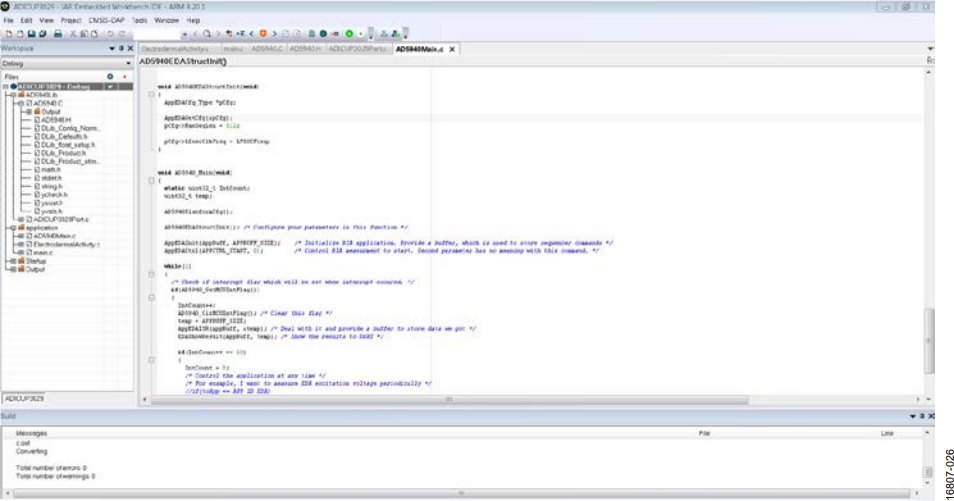Switch to the main.c editor tab
Viewport: 954px width, 501px height.
pyautogui.click(x=233, y=49)
